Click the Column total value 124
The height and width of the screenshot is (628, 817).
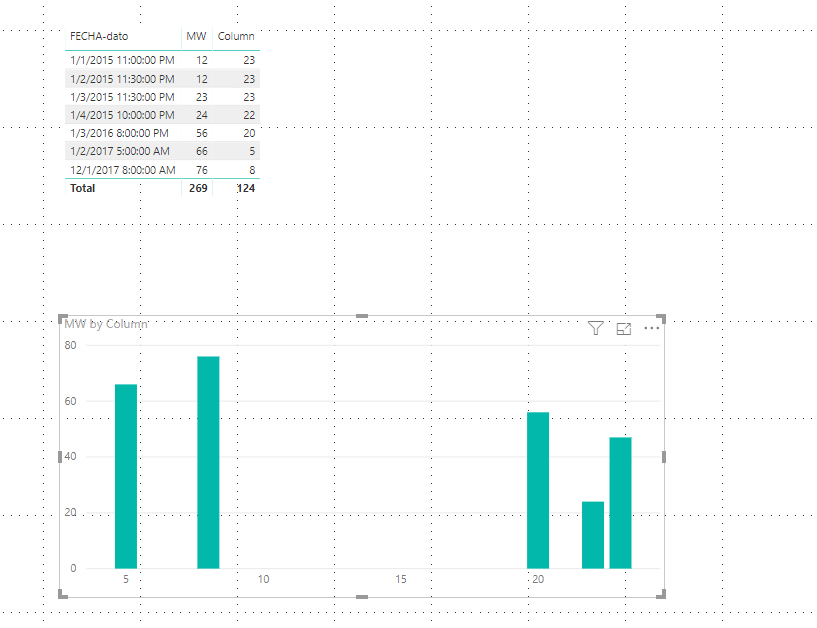click(246, 188)
